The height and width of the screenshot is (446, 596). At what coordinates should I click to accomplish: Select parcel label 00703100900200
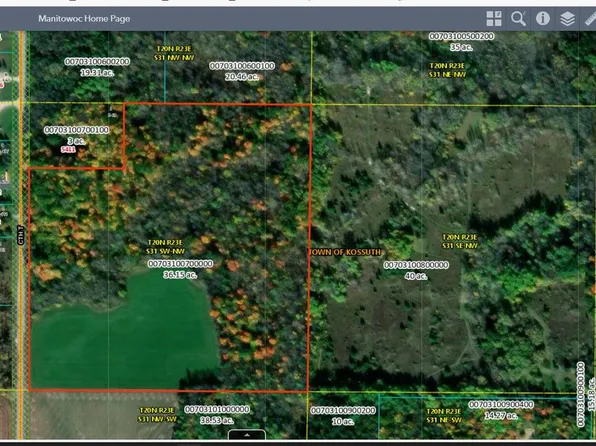pyautogui.click(x=343, y=411)
